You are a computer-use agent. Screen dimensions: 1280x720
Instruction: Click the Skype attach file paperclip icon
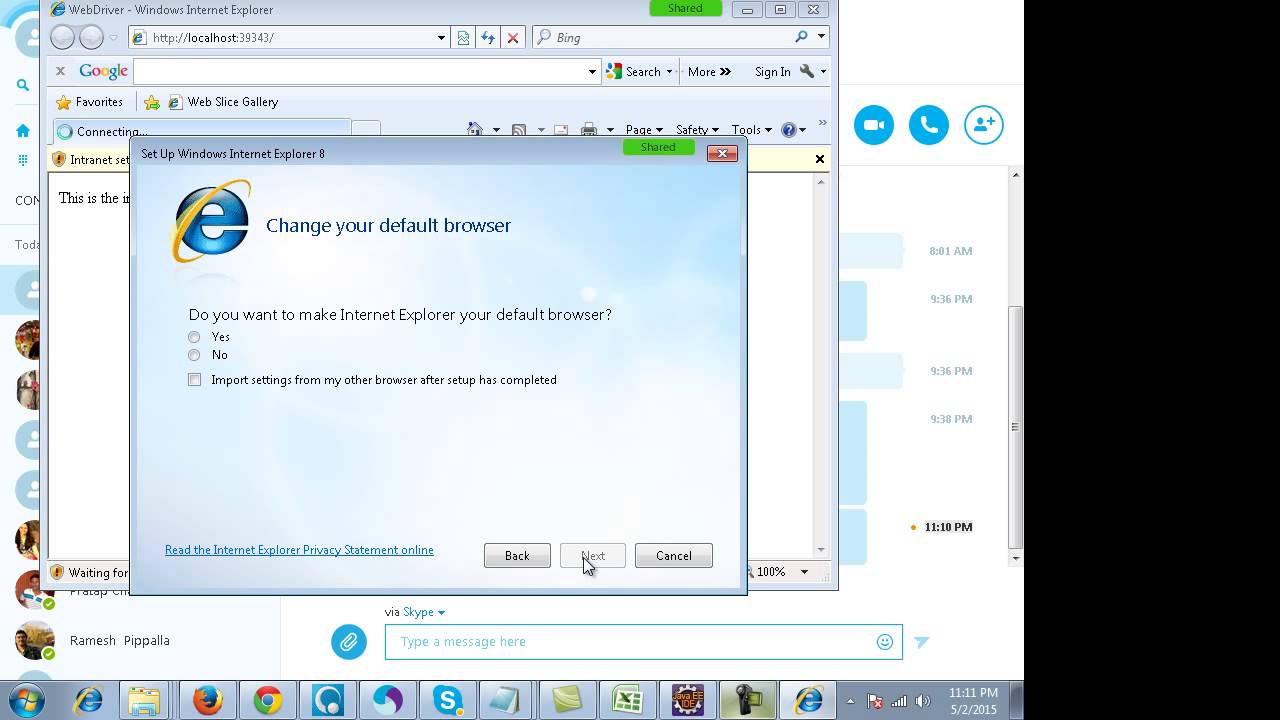[349, 641]
